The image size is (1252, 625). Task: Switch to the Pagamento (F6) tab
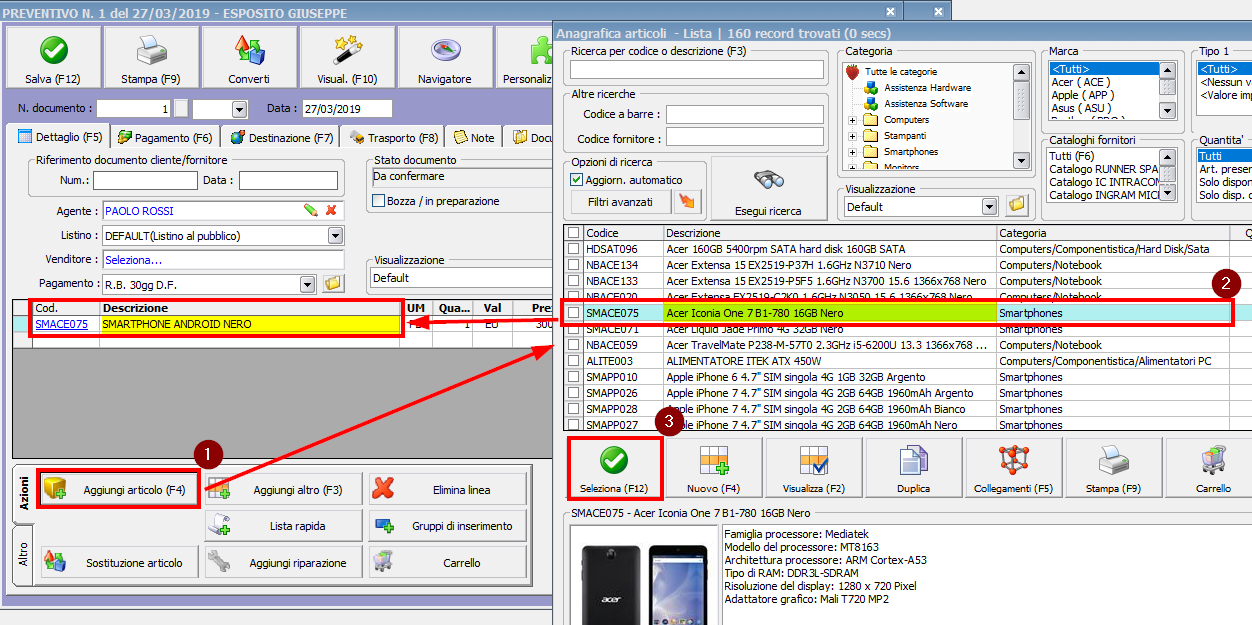(x=165, y=138)
